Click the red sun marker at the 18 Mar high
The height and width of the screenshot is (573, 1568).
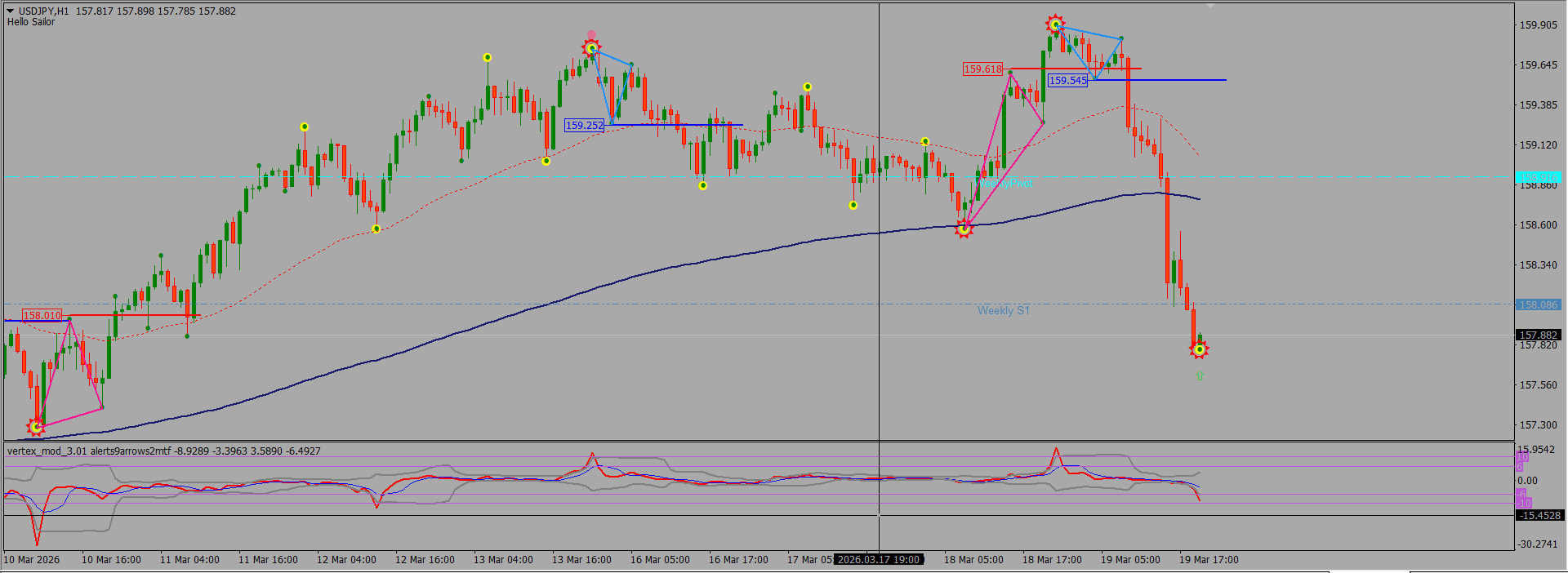pos(1055,24)
